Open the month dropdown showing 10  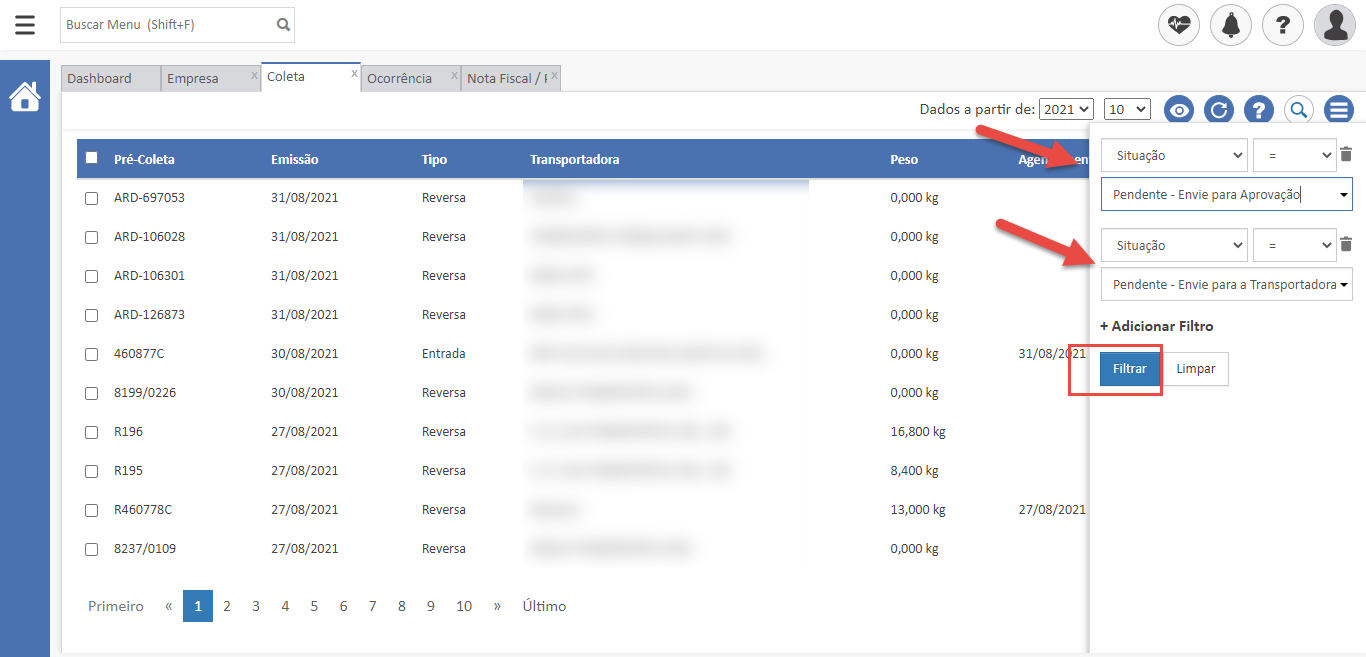pos(1128,109)
